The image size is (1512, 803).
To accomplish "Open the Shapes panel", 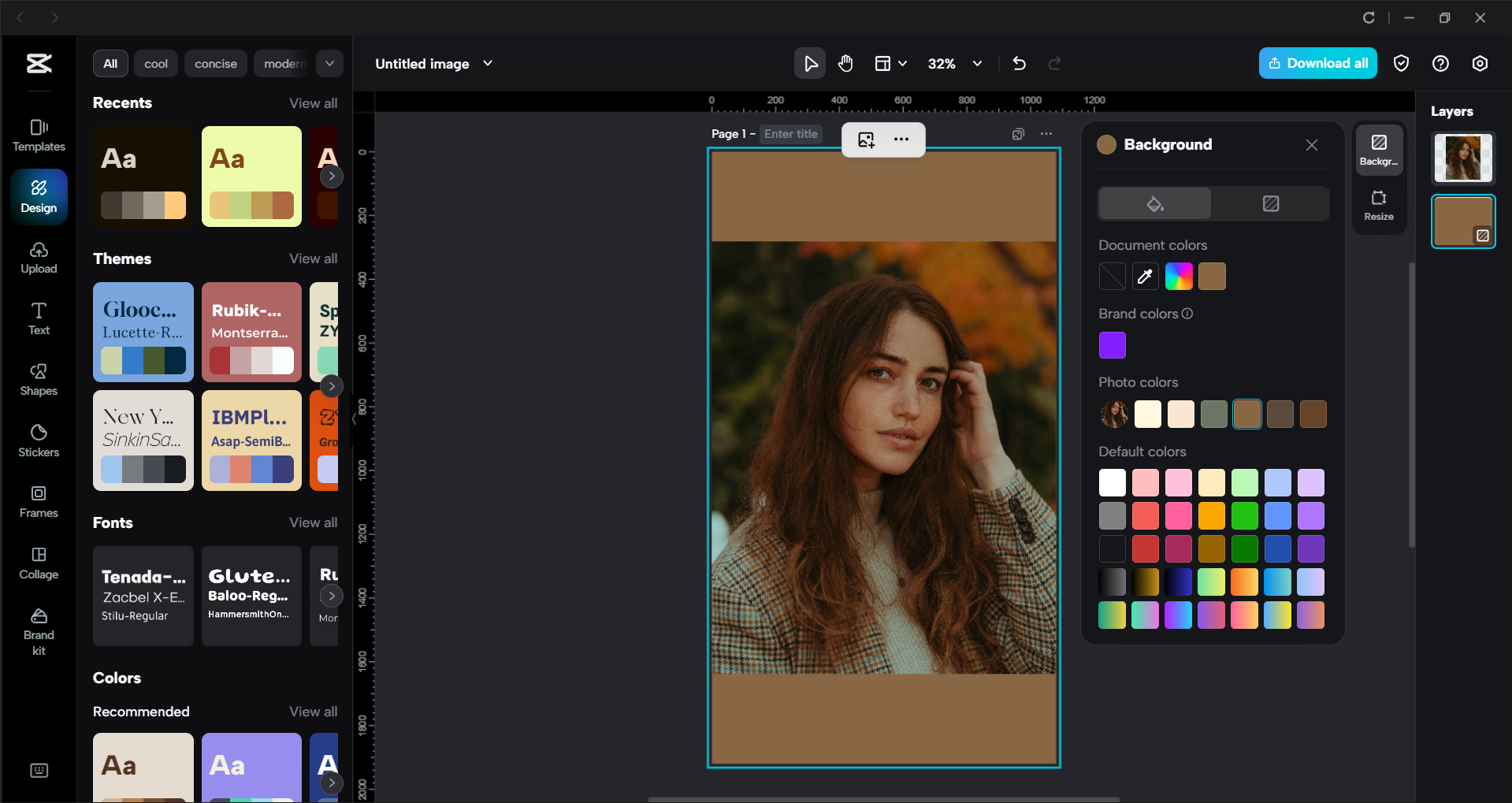I will click(39, 379).
